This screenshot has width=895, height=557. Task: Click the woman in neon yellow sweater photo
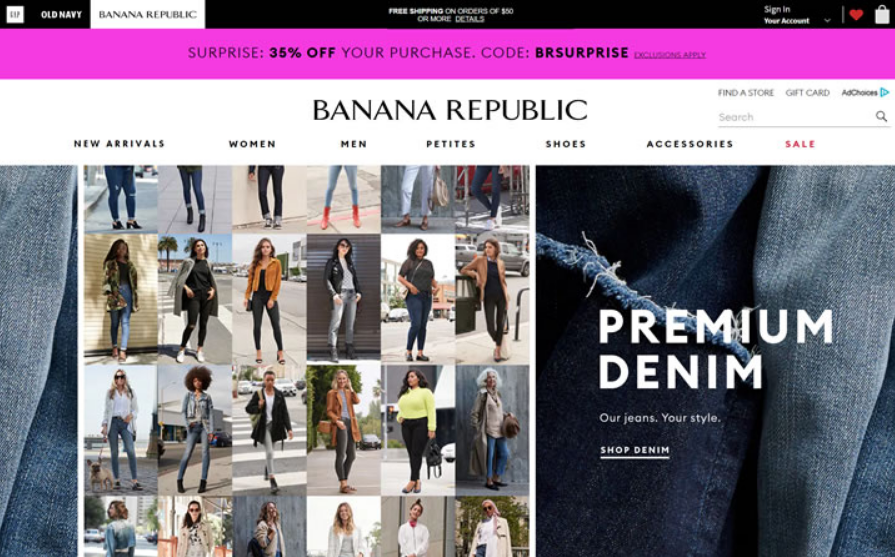click(x=418, y=430)
